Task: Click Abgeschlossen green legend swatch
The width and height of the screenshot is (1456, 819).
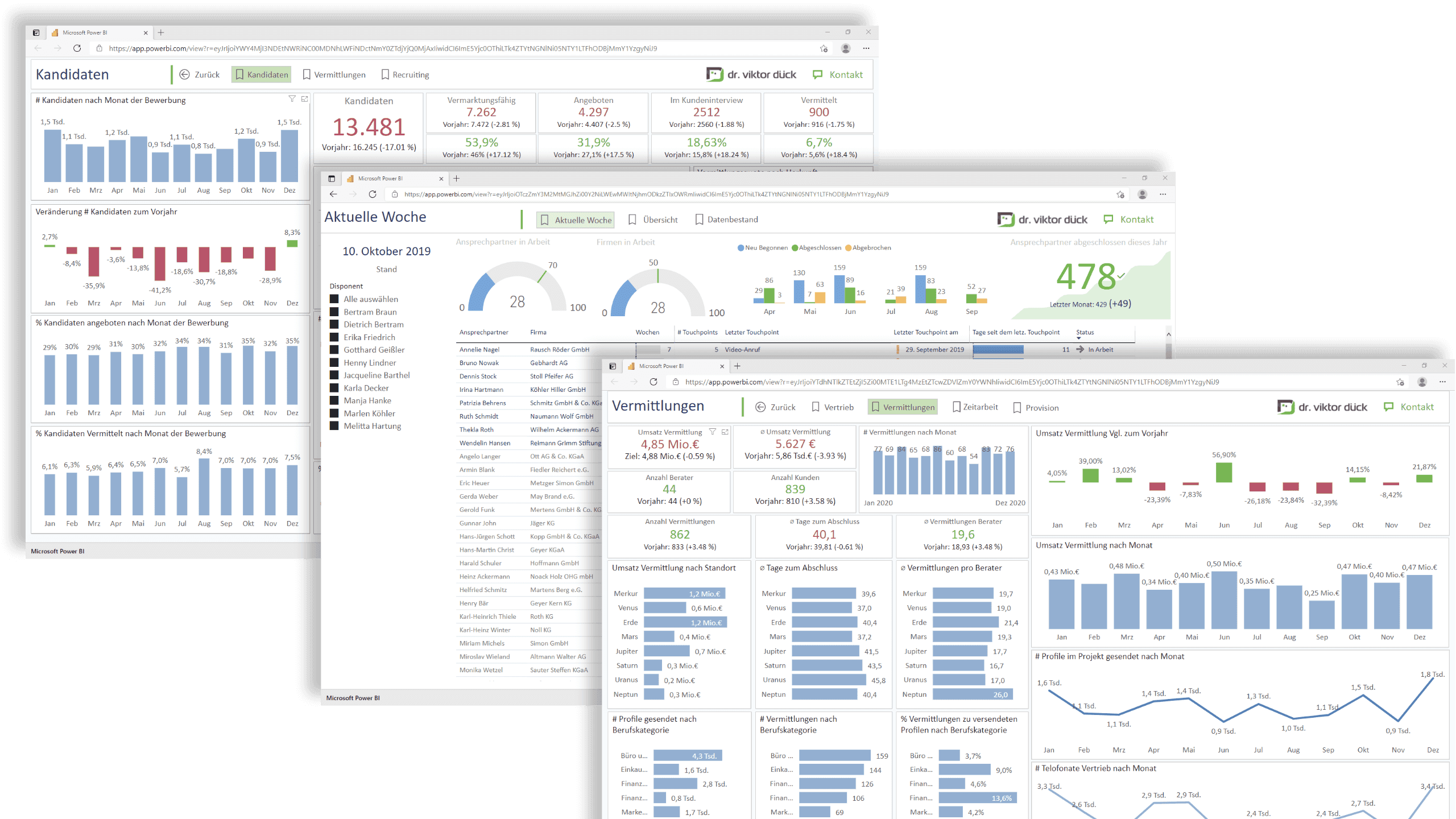Action: [795, 248]
